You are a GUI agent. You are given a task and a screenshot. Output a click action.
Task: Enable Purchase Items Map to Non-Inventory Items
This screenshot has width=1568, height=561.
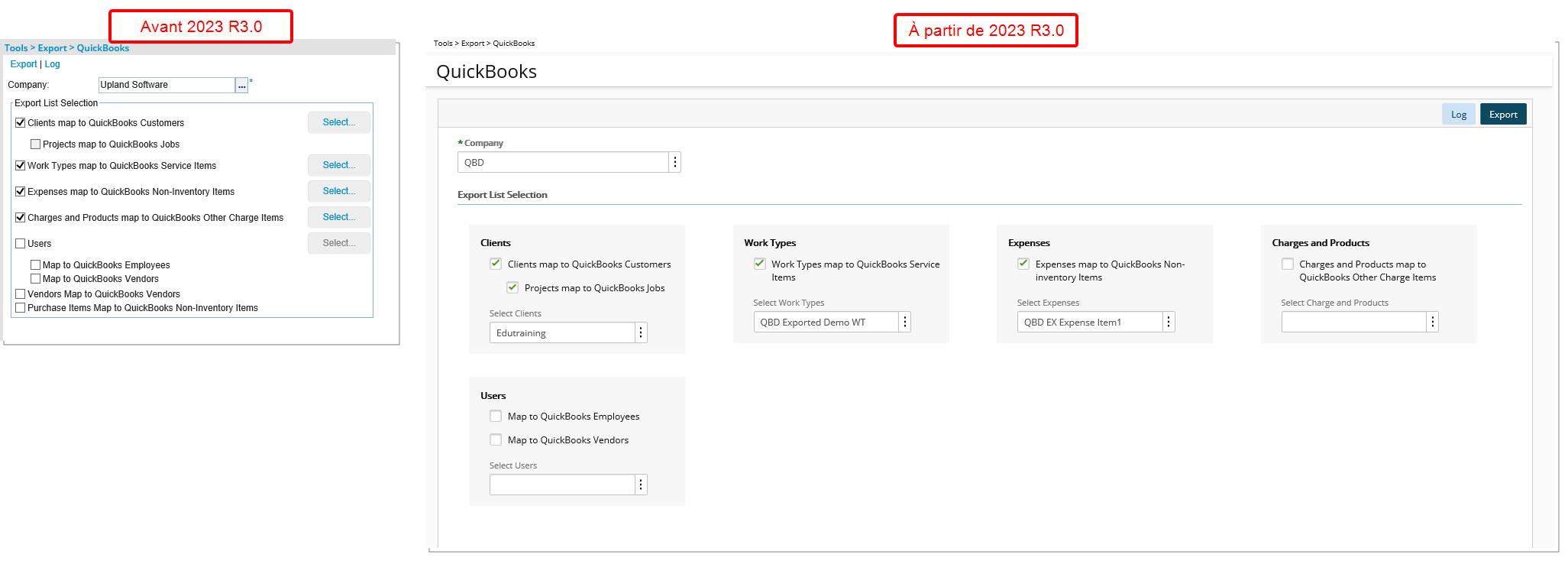pyautogui.click(x=21, y=307)
